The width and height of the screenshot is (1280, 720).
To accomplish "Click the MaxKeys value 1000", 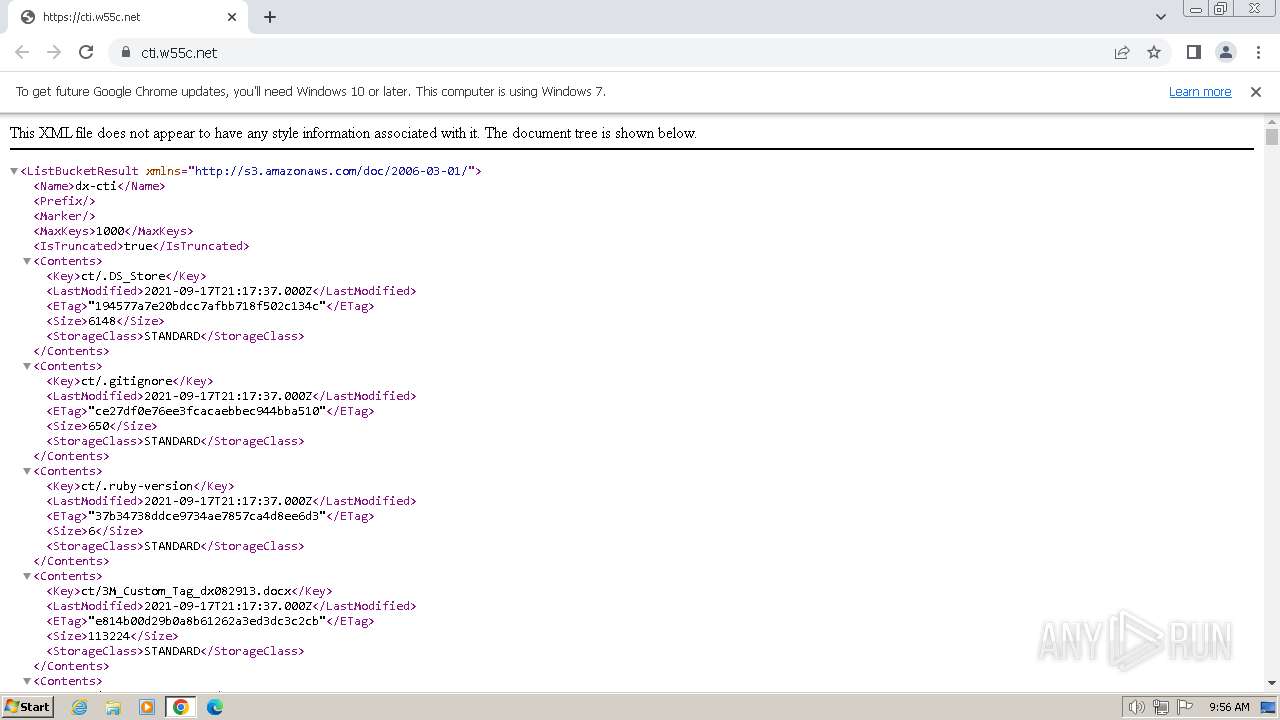I will (110, 231).
